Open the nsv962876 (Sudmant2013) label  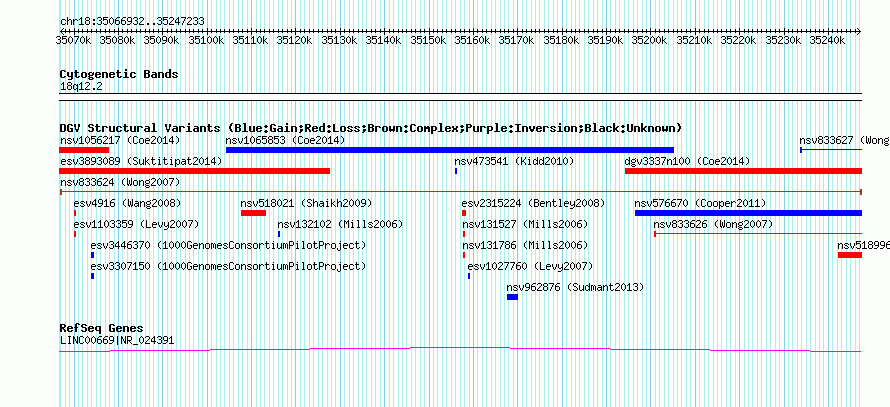(x=576, y=287)
